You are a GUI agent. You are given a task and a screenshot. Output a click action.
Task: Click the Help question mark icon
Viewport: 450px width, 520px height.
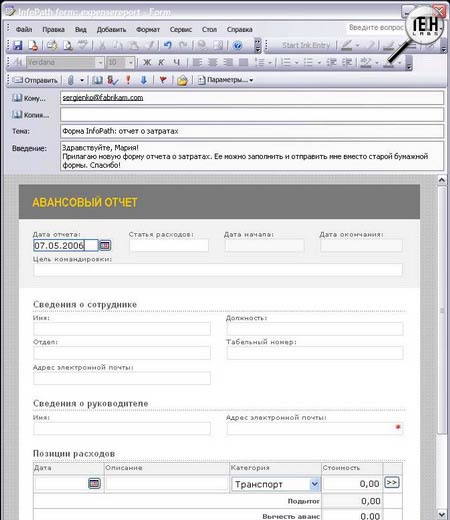pos(237,45)
